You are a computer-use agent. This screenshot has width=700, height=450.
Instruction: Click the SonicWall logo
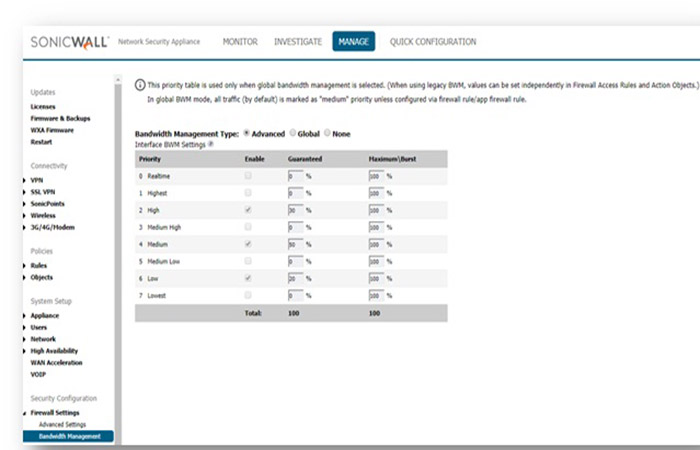[x=70, y=42]
